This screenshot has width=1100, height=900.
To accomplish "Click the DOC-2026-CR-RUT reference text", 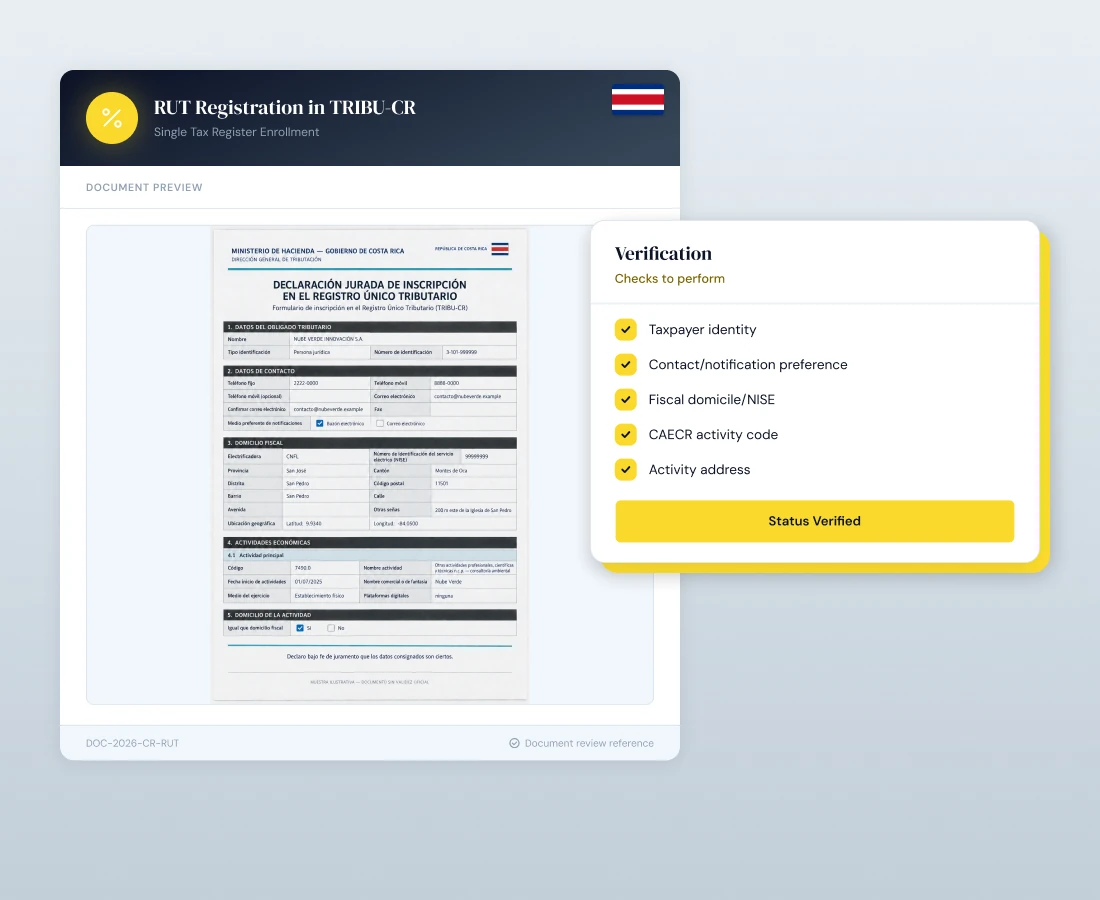I will tap(133, 743).
